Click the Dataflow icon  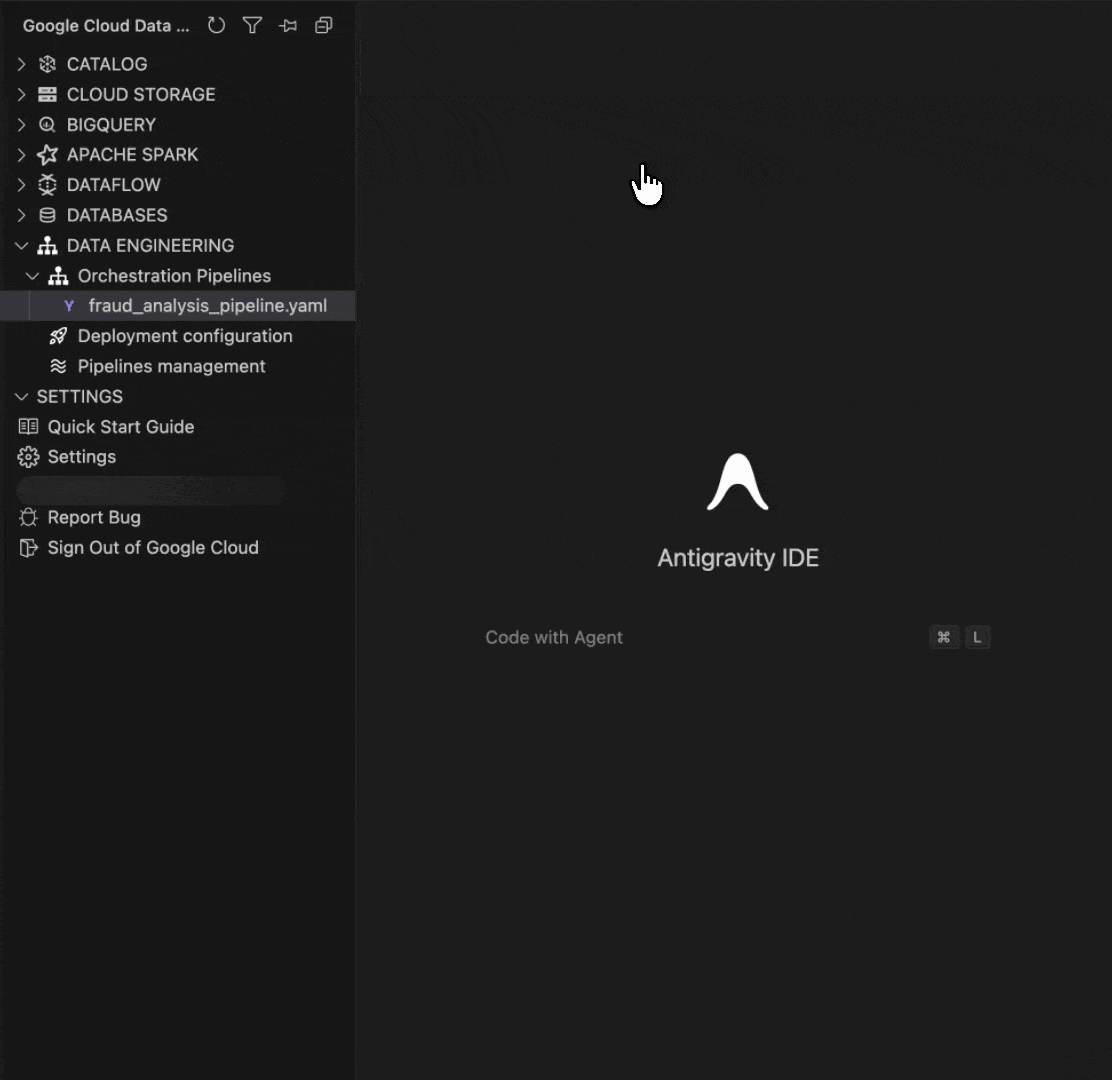(48, 185)
